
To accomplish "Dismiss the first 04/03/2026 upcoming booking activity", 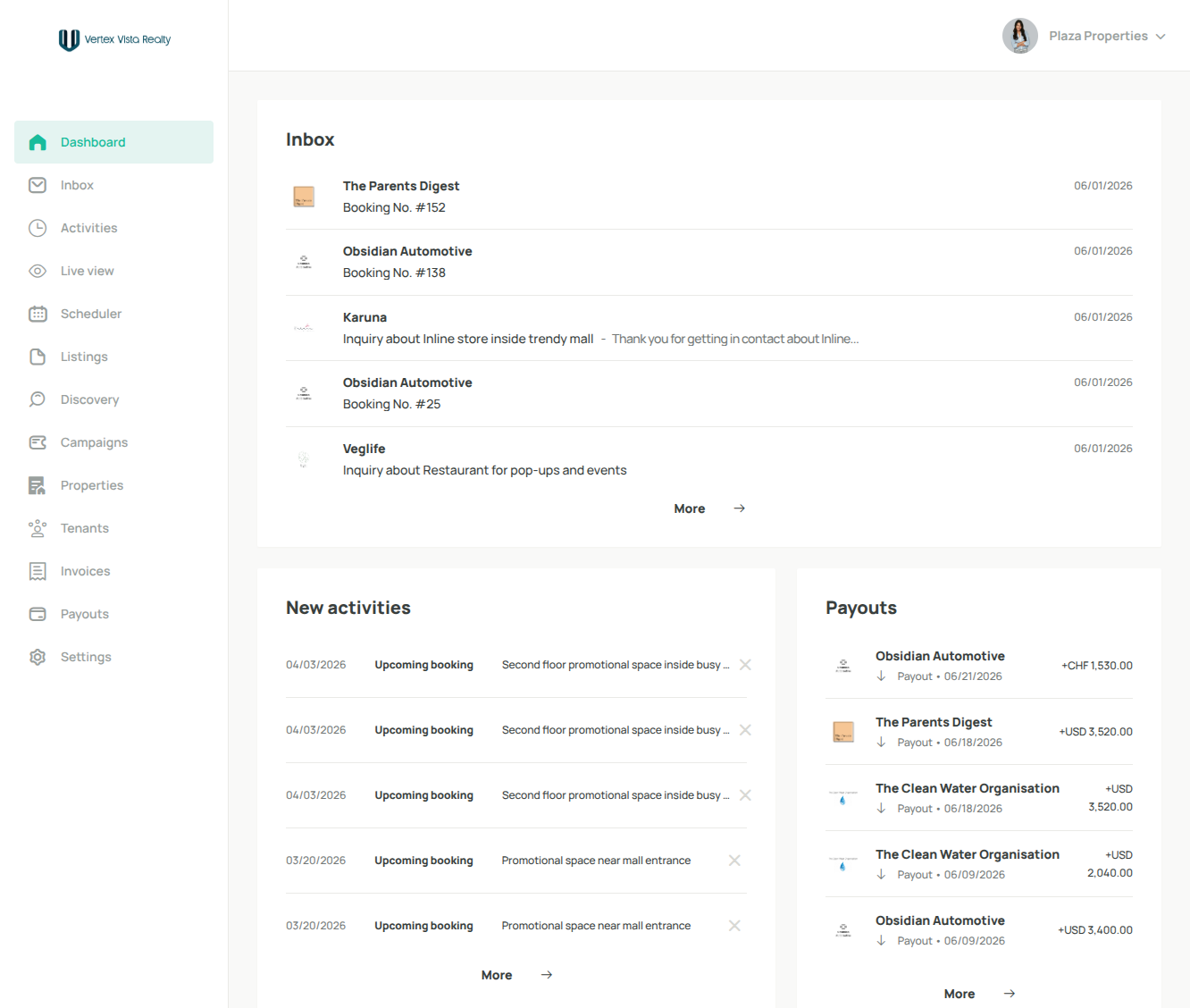I will coord(745,665).
